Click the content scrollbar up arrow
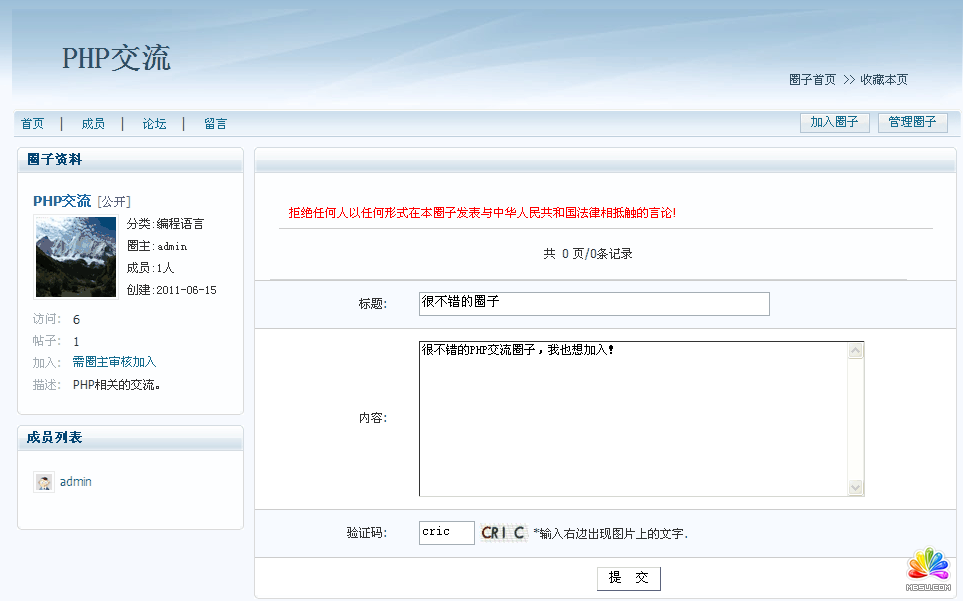Viewport: 963px width, 601px height. (x=855, y=351)
